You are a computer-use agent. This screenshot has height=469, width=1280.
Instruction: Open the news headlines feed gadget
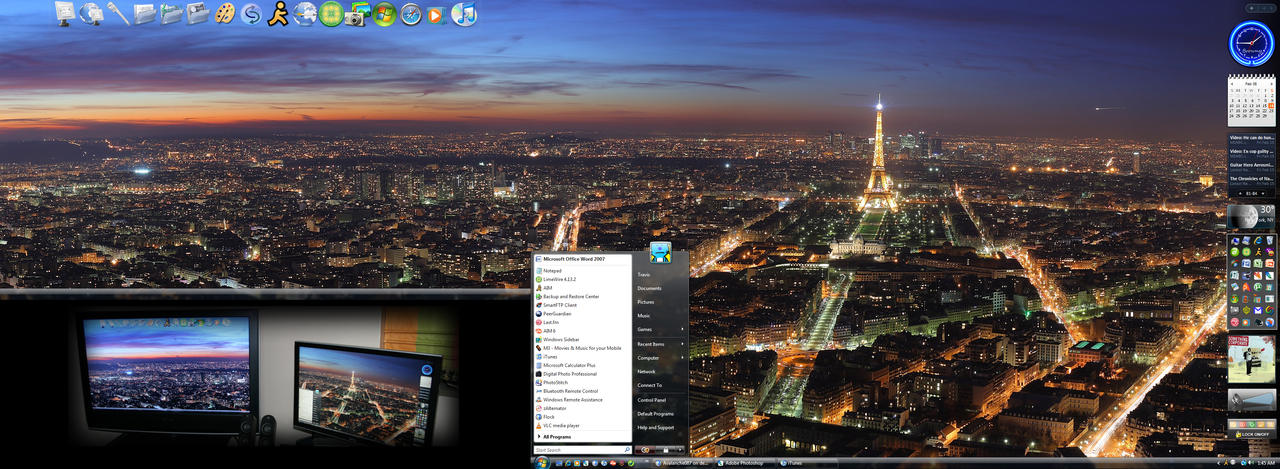click(1252, 165)
